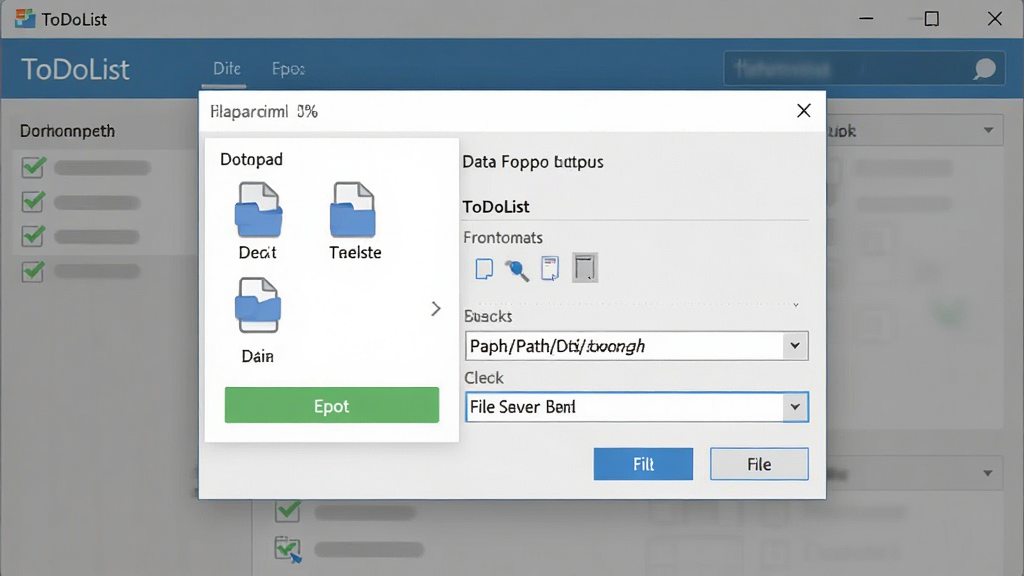Toggle the third checkbox under Dorhonnpeth
1024x576 pixels.
[x=33, y=236]
